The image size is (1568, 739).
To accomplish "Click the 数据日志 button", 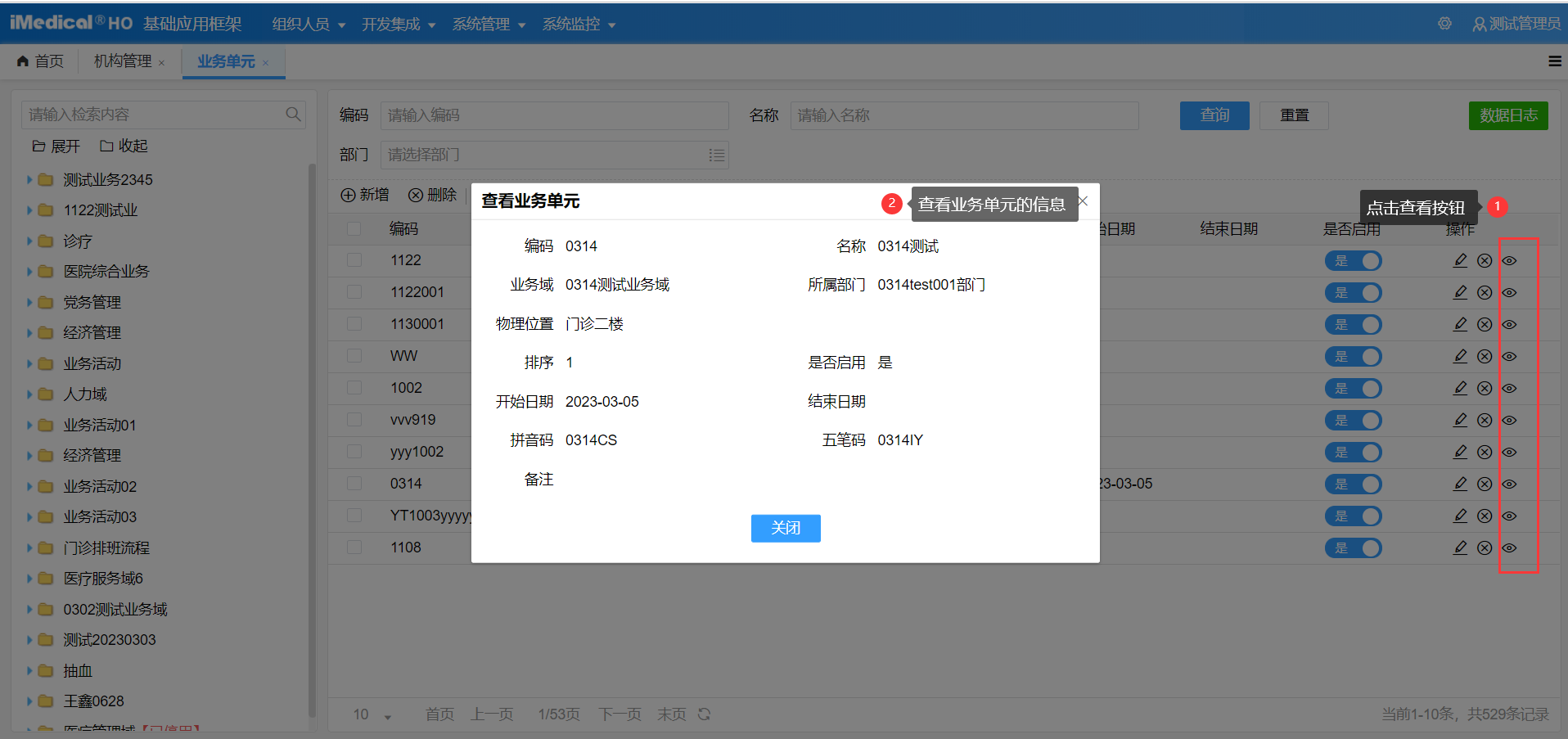I will coord(1508,115).
